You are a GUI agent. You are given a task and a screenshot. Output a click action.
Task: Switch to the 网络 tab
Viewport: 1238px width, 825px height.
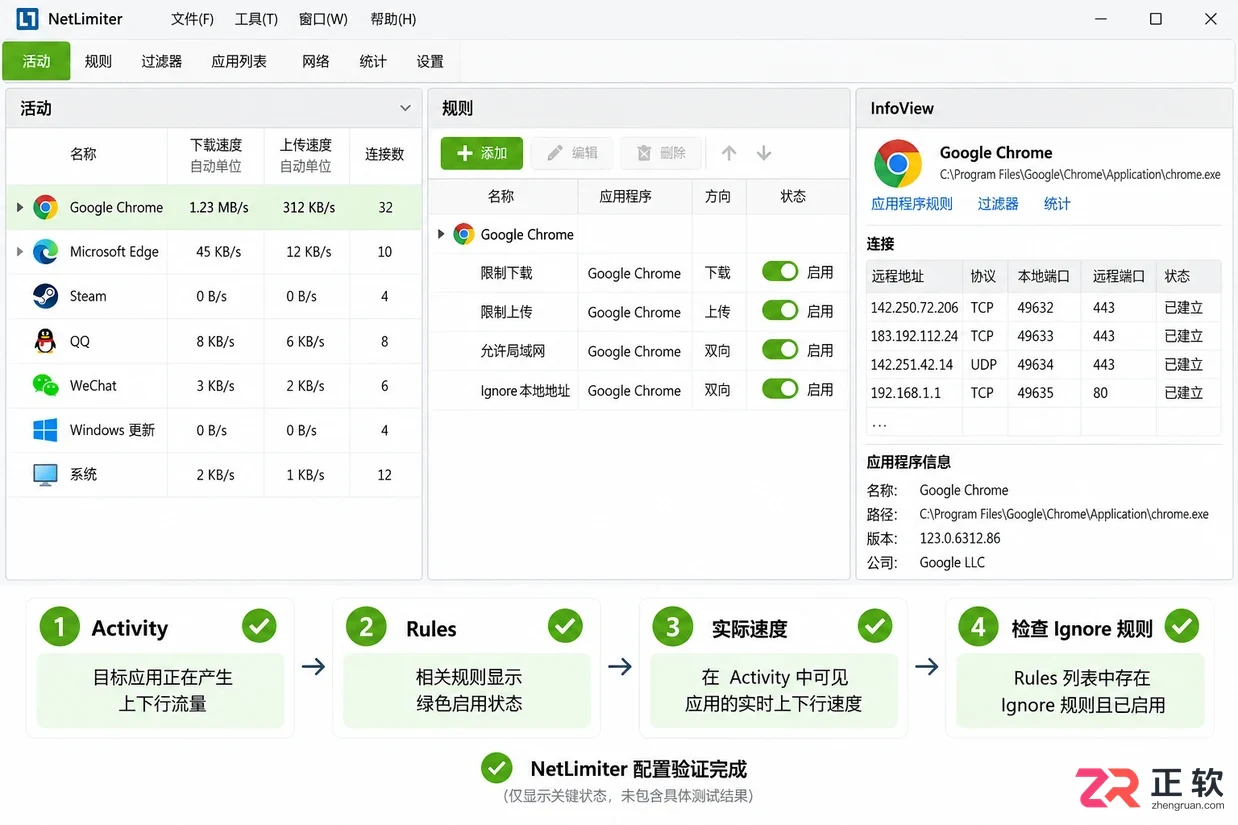(x=316, y=61)
